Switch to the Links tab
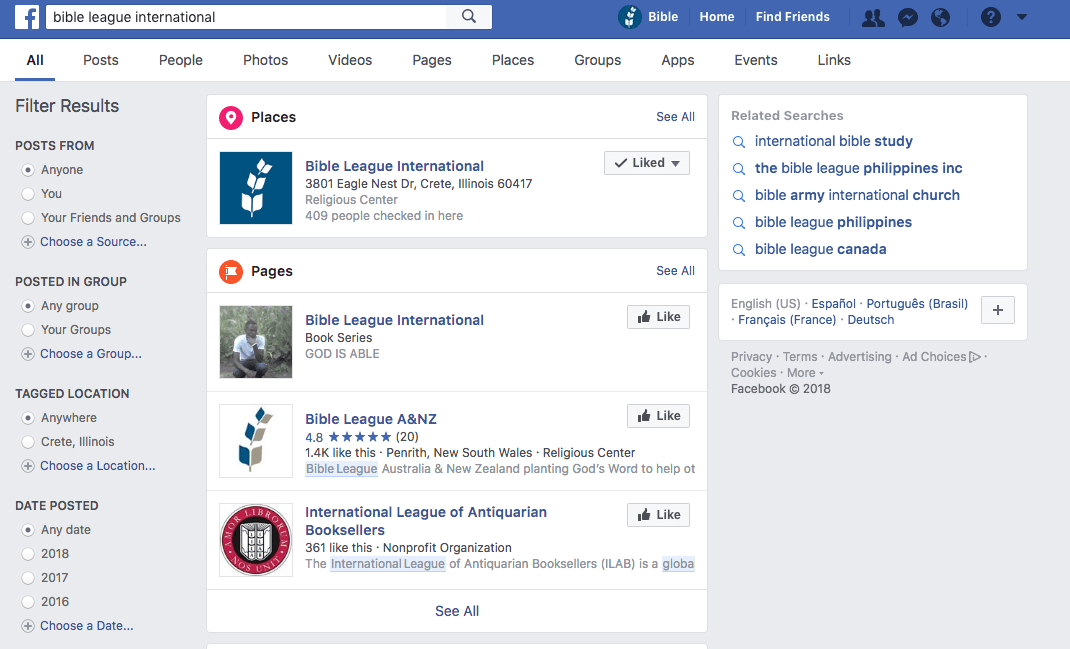Image resolution: width=1070 pixels, height=649 pixels. 834,60
